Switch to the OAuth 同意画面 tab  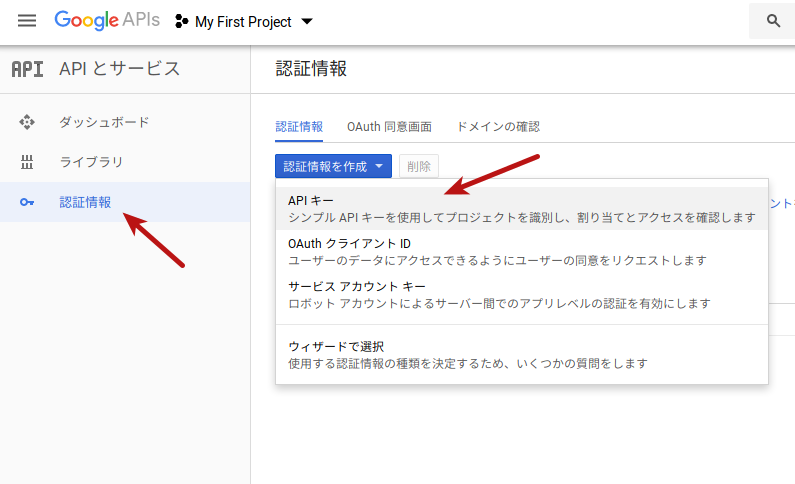click(x=389, y=127)
